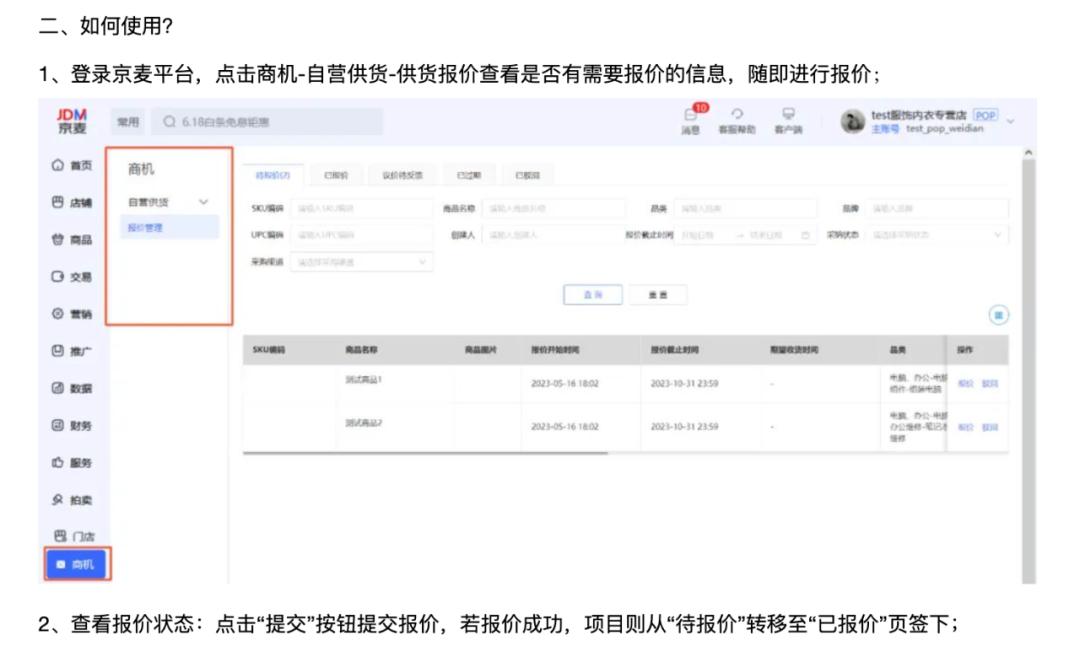Click the highlighted 商机 icon in sidebar
The width and height of the screenshot is (1080, 657).
tap(75, 563)
